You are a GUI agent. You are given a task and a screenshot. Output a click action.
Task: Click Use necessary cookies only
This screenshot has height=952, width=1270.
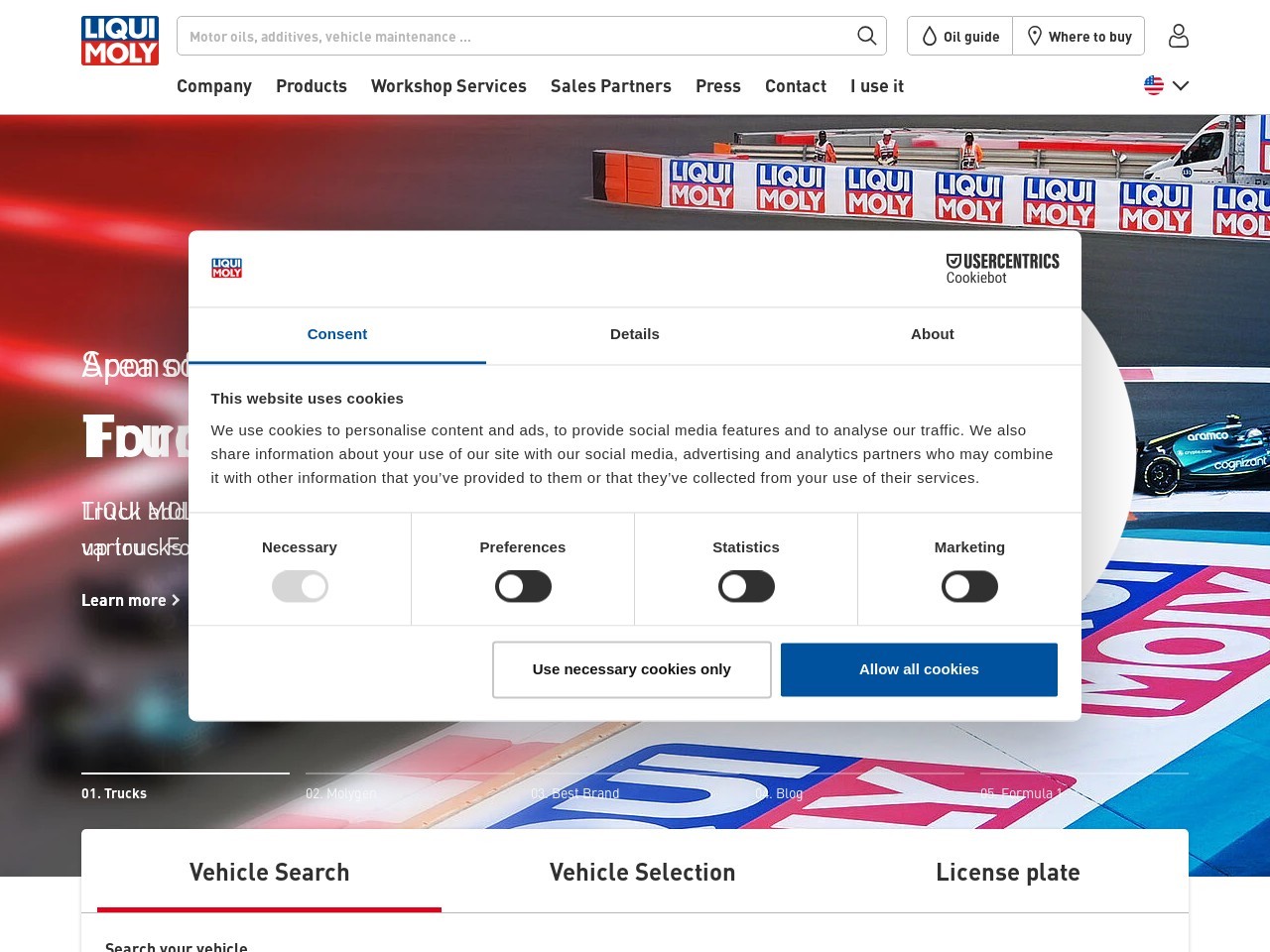pos(632,669)
